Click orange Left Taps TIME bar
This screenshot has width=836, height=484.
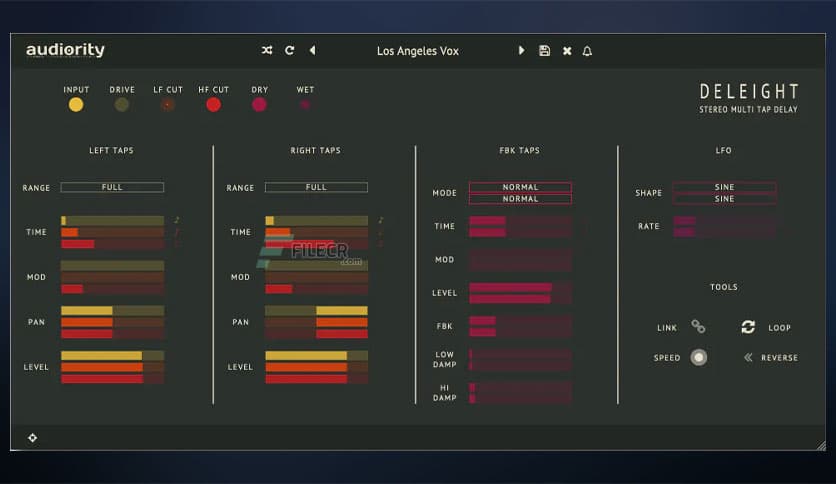(x=112, y=232)
